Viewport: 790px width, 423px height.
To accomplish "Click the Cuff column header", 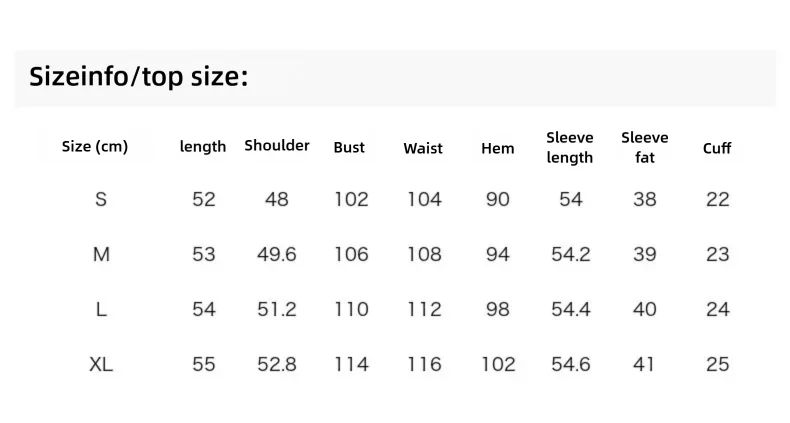I will [717, 148].
